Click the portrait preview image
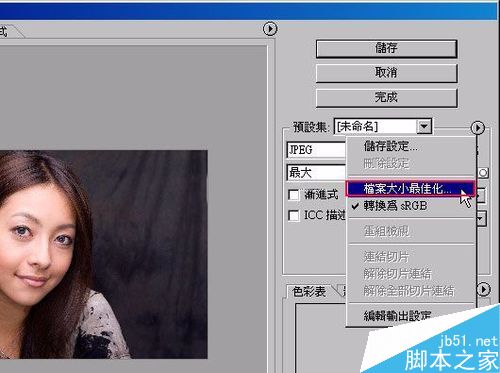The height and width of the screenshot is (373, 500). (104, 254)
